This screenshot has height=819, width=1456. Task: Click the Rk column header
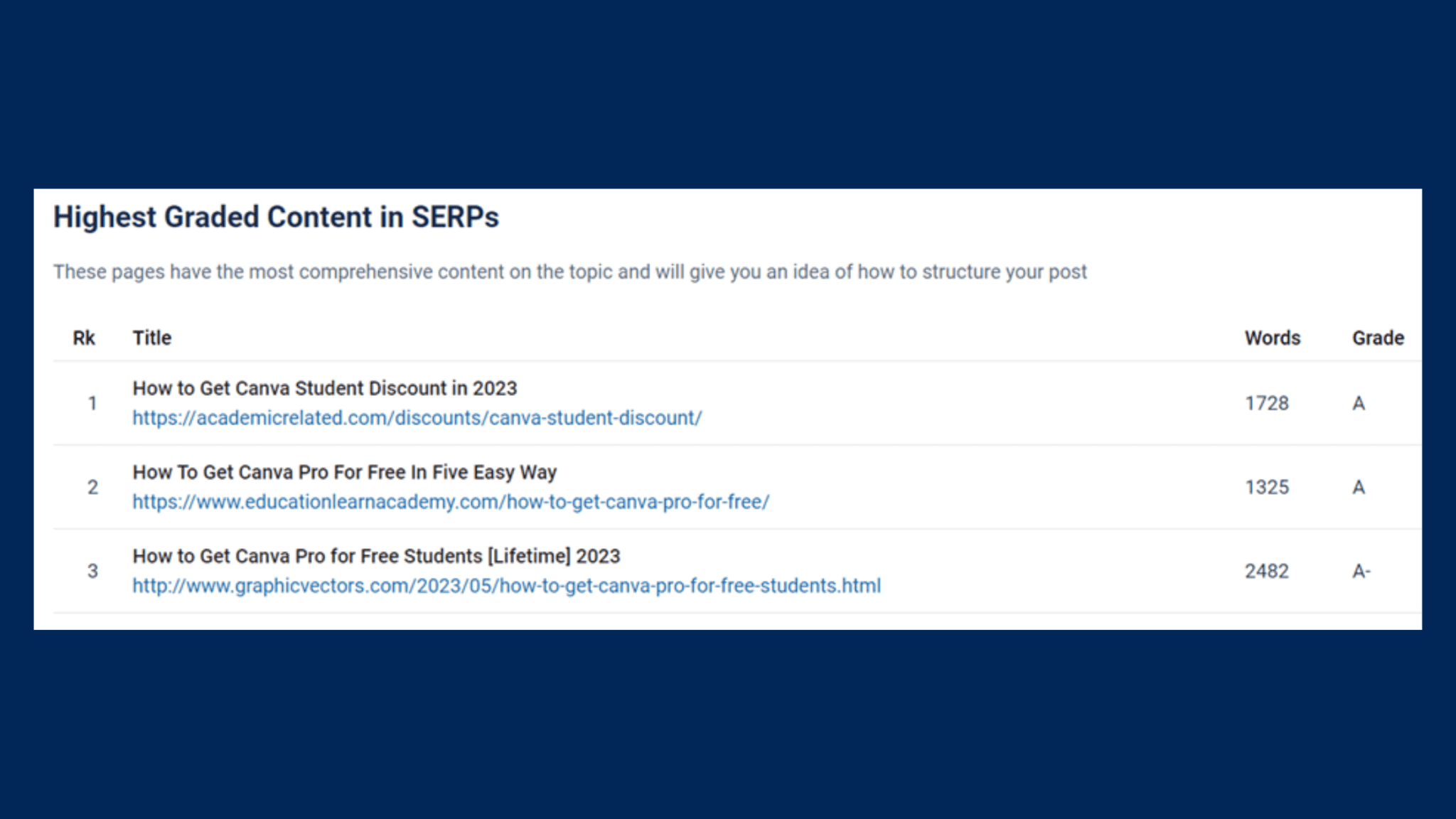pyautogui.click(x=84, y=338)
